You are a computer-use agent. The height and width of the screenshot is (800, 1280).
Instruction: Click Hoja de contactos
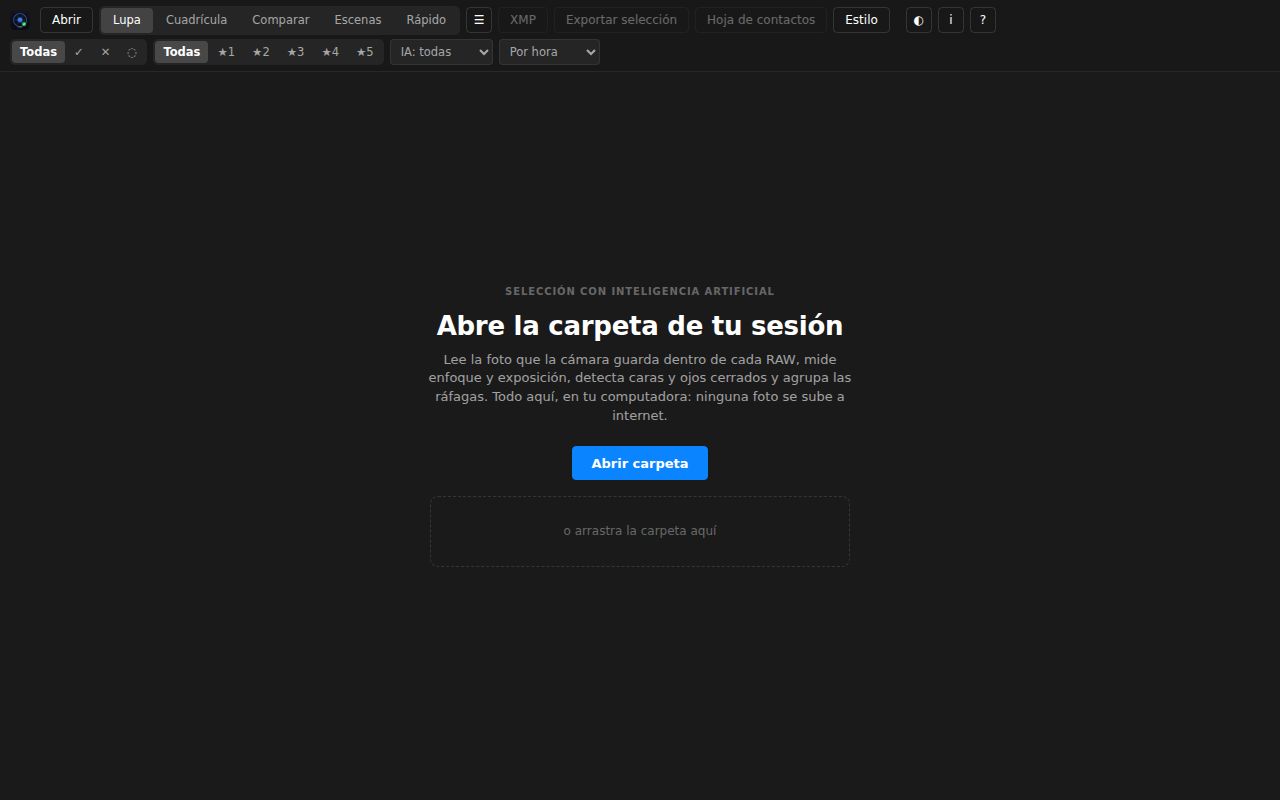(761, 20)
